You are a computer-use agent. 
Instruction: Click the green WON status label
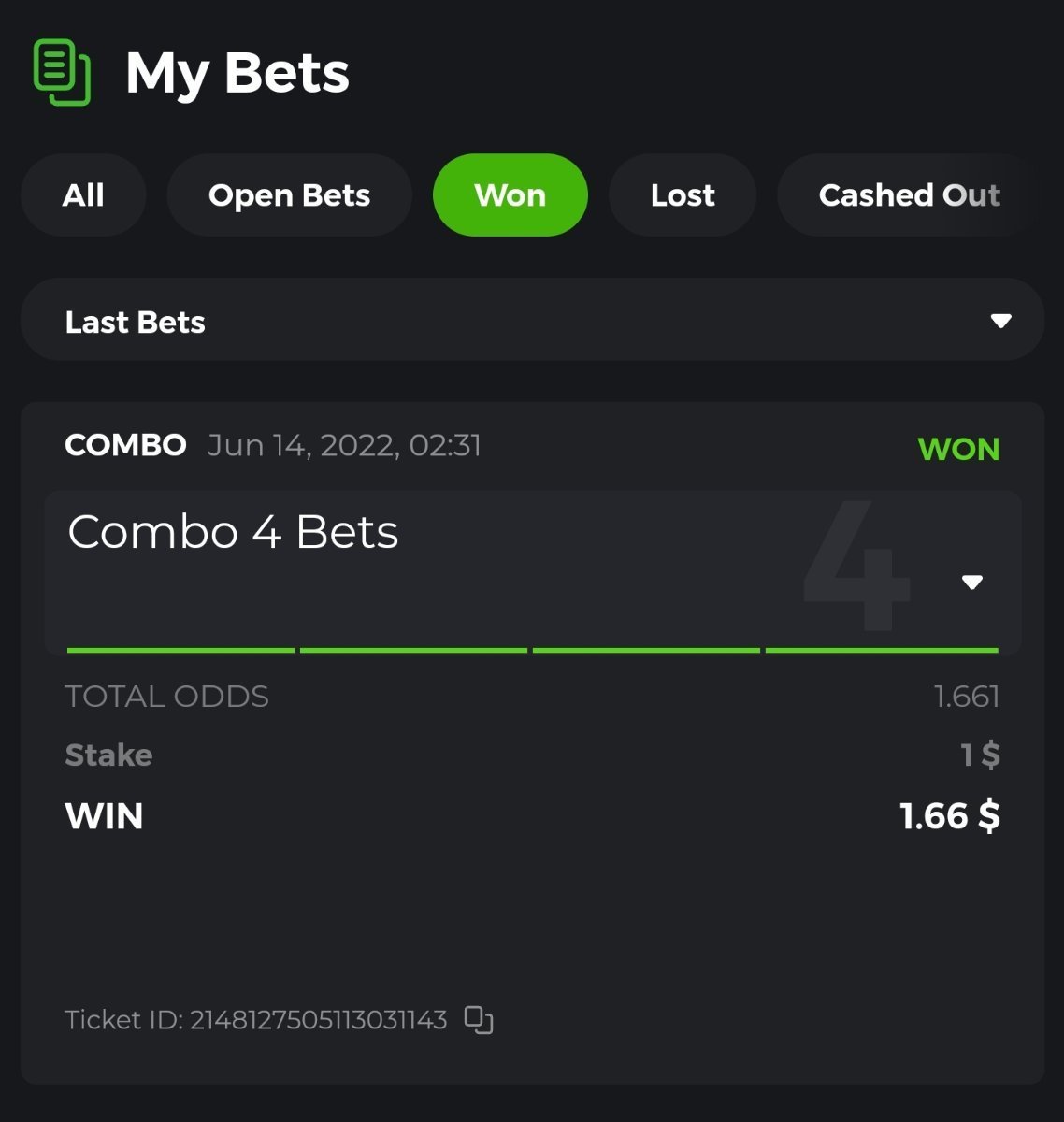pyautogui.click(x=959, y=450)
